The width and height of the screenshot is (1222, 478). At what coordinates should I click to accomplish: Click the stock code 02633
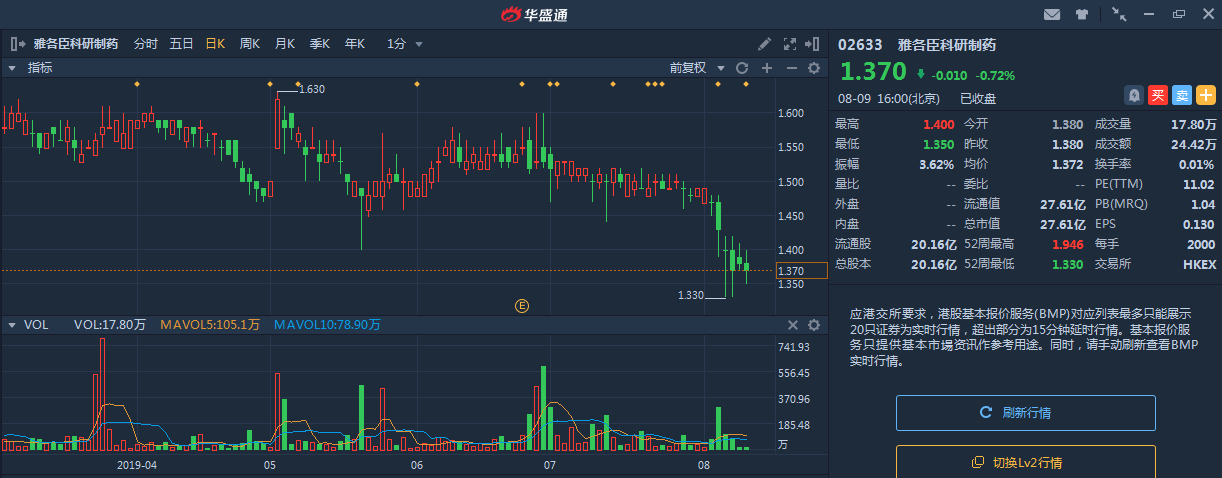(x=860, y=45)
